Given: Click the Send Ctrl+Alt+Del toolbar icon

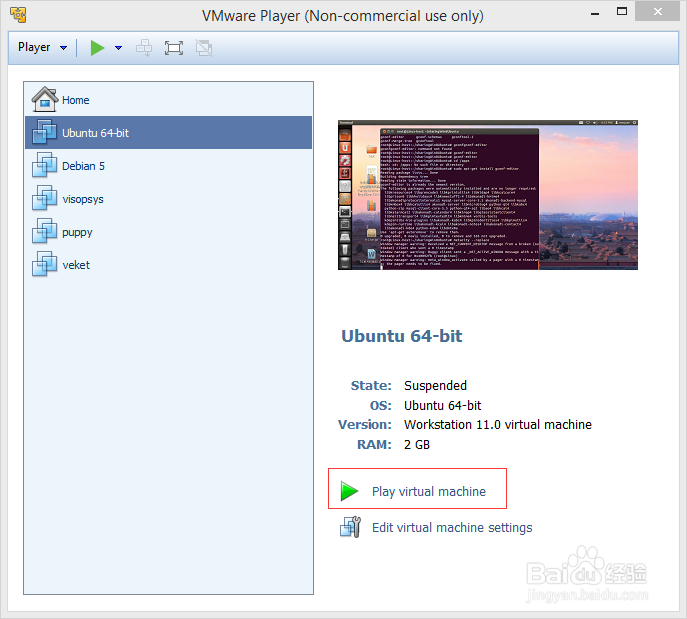Looking at the screenshot, I should [144, 48].
